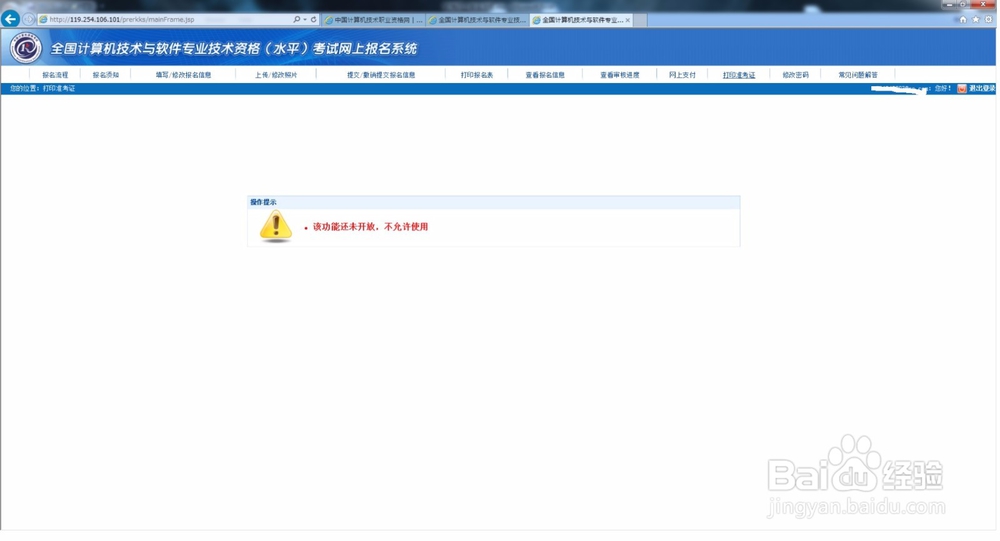Click the 打印准考证 link
The image size is (1000, 541).
coord(739,75)
